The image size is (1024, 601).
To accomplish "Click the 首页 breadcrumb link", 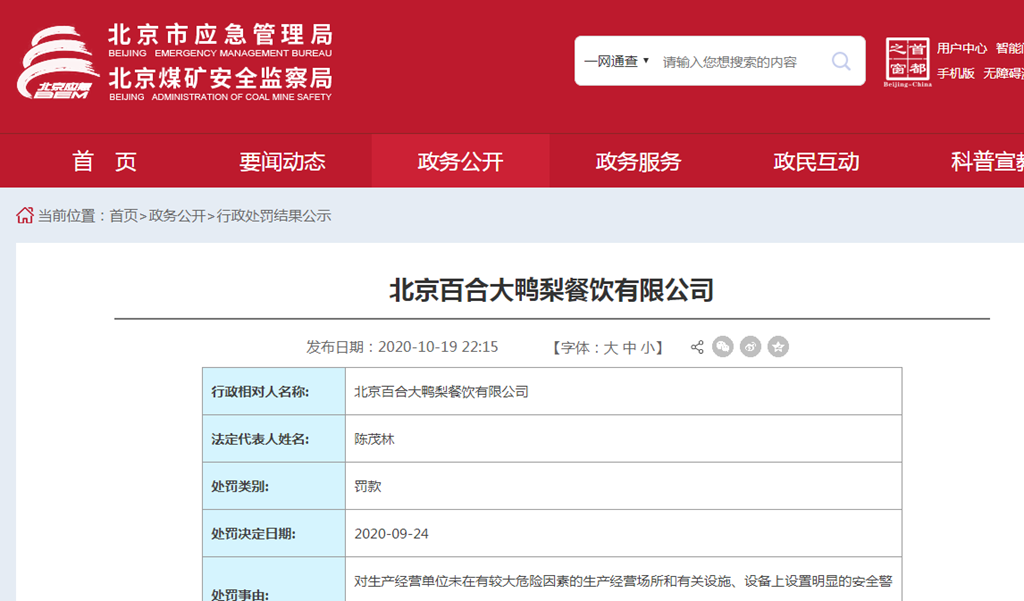I will [123, 216].
